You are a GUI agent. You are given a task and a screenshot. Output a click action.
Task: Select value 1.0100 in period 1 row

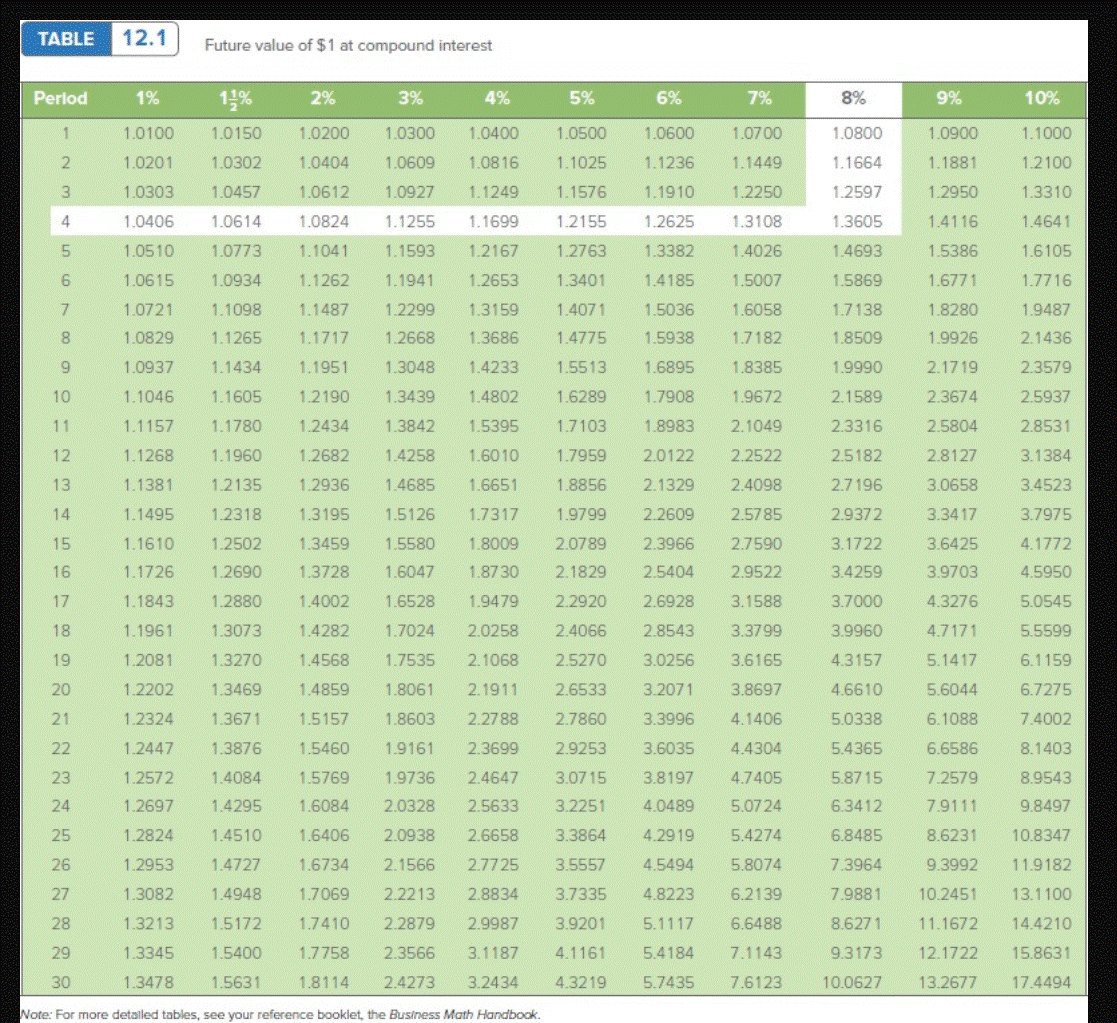[x=148, y=133]
